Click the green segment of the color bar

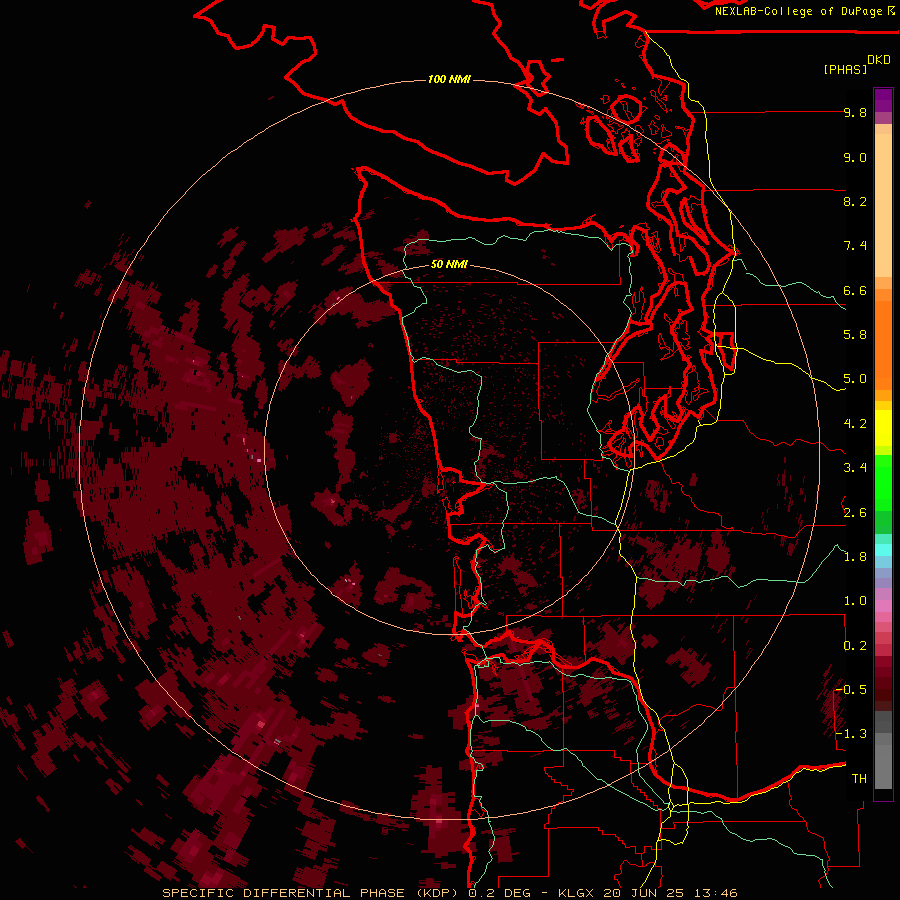click(883, 483)
